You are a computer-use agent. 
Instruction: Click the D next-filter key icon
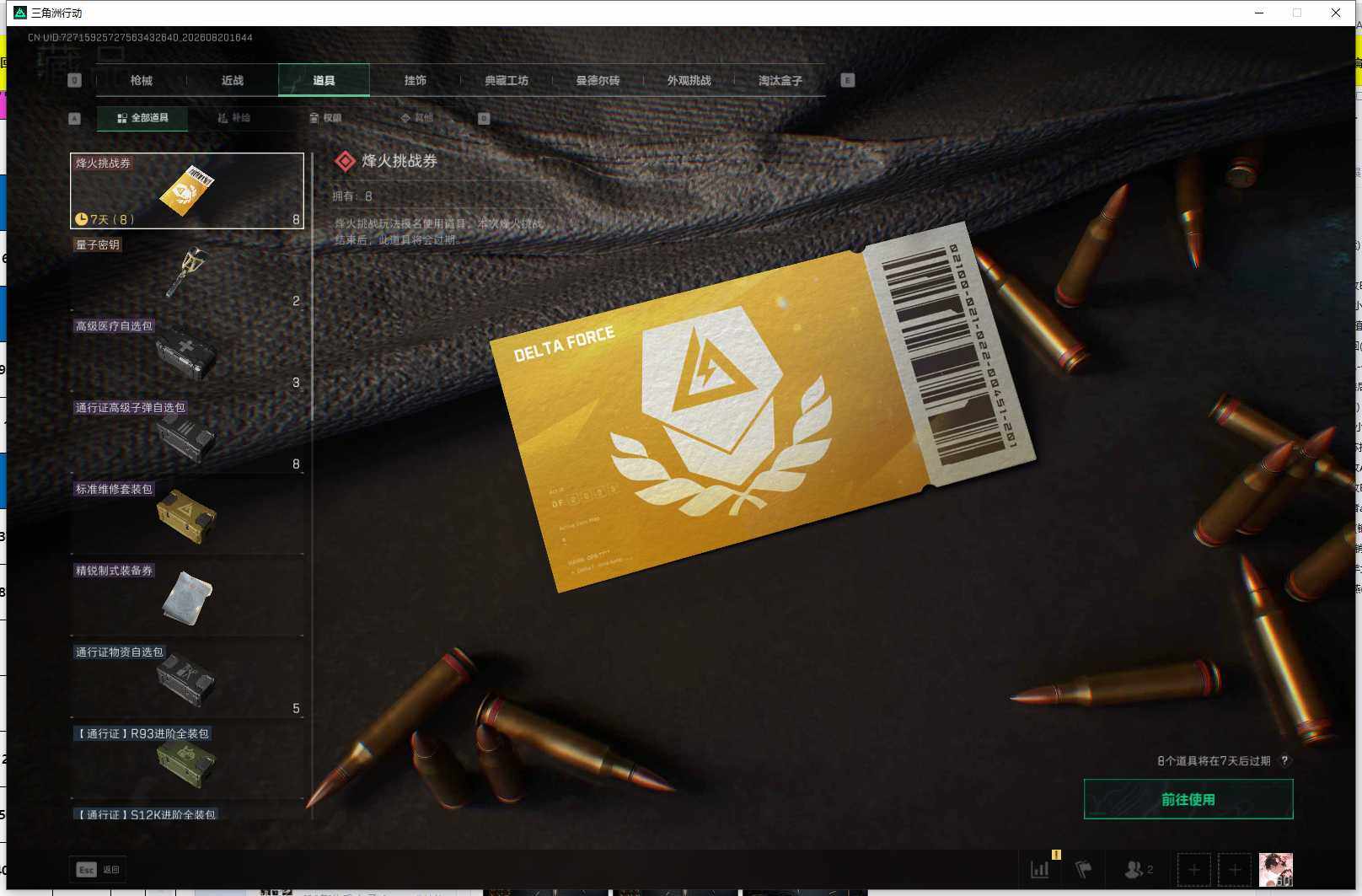(484, 119)
